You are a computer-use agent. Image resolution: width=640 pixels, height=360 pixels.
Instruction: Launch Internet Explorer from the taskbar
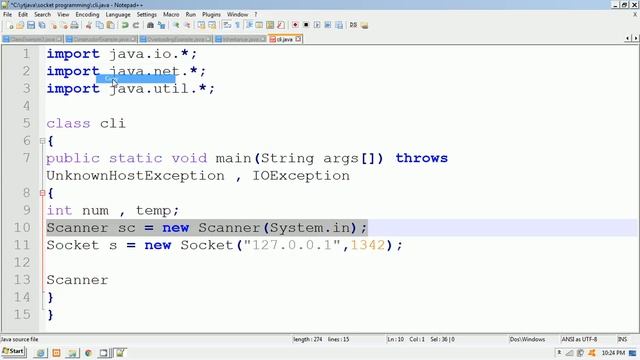click(x=41, y=353)
